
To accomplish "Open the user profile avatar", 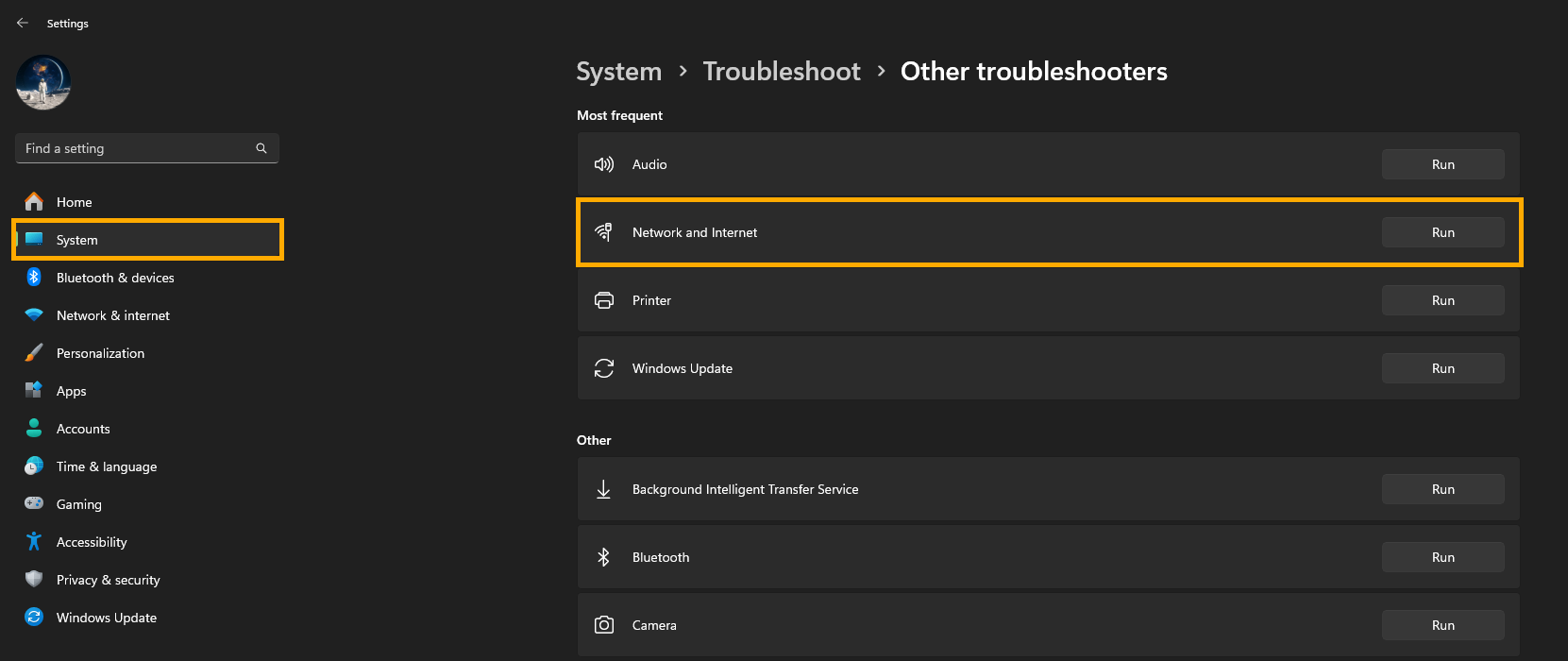I will pyautogui.click(x=43, y=82).
